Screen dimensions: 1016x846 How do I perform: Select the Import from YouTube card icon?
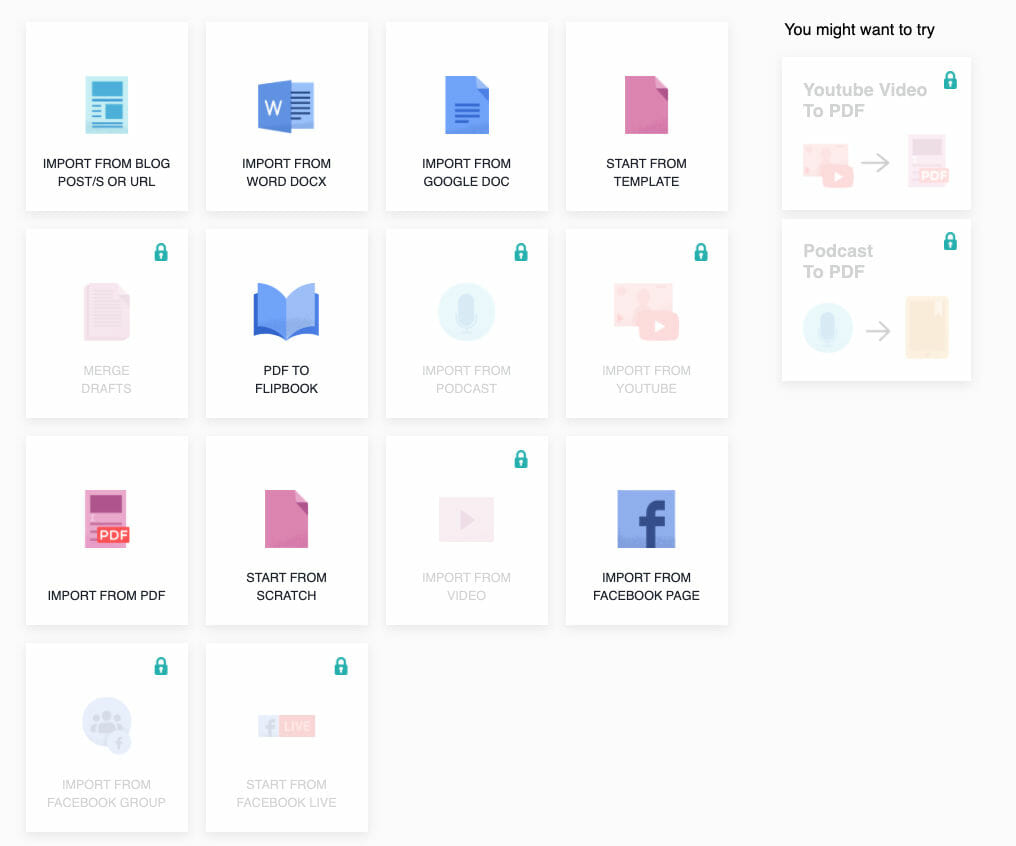click(x=647, y=311)
